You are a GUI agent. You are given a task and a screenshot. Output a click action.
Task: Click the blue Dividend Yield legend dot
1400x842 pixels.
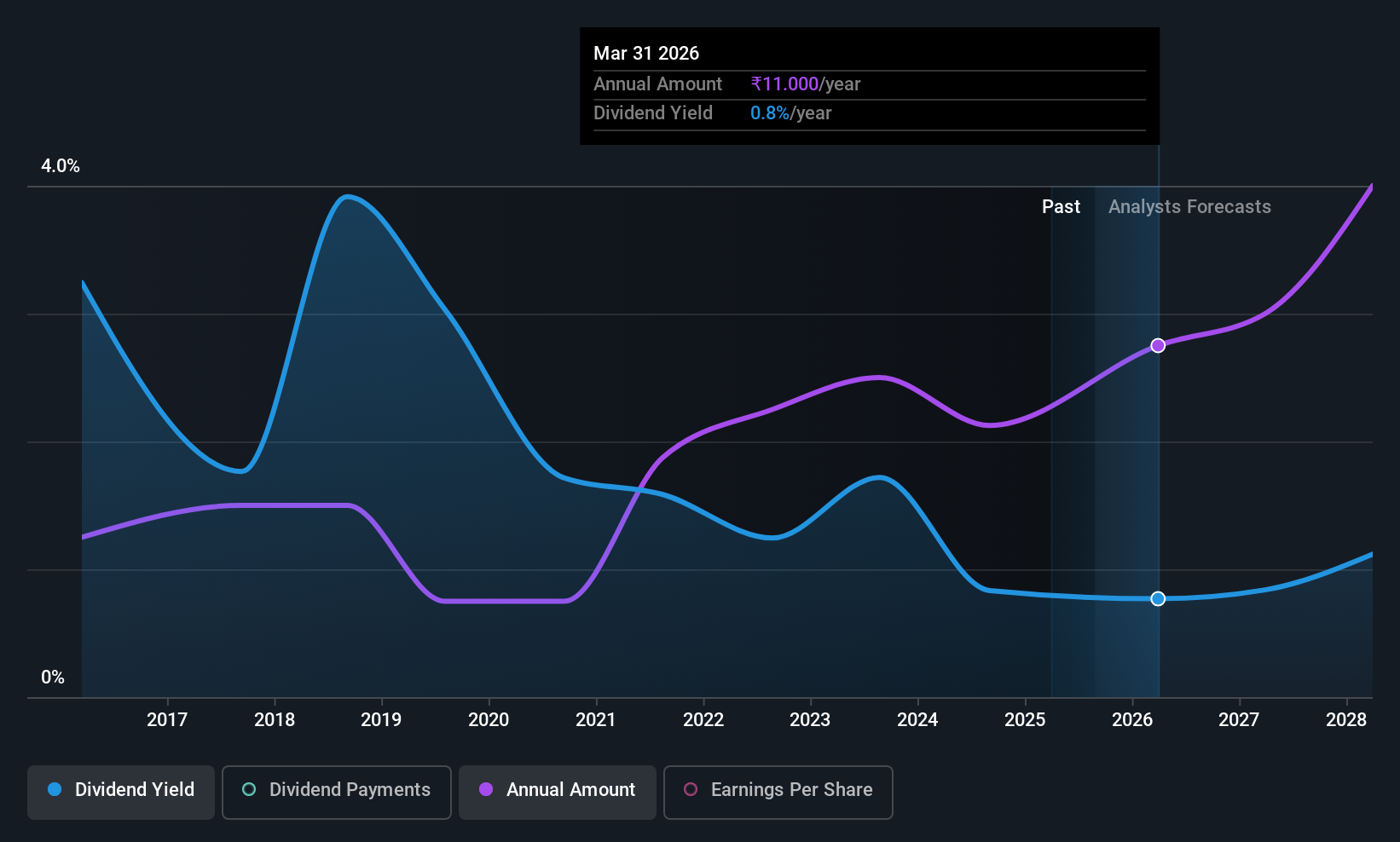tap(55, 789)
